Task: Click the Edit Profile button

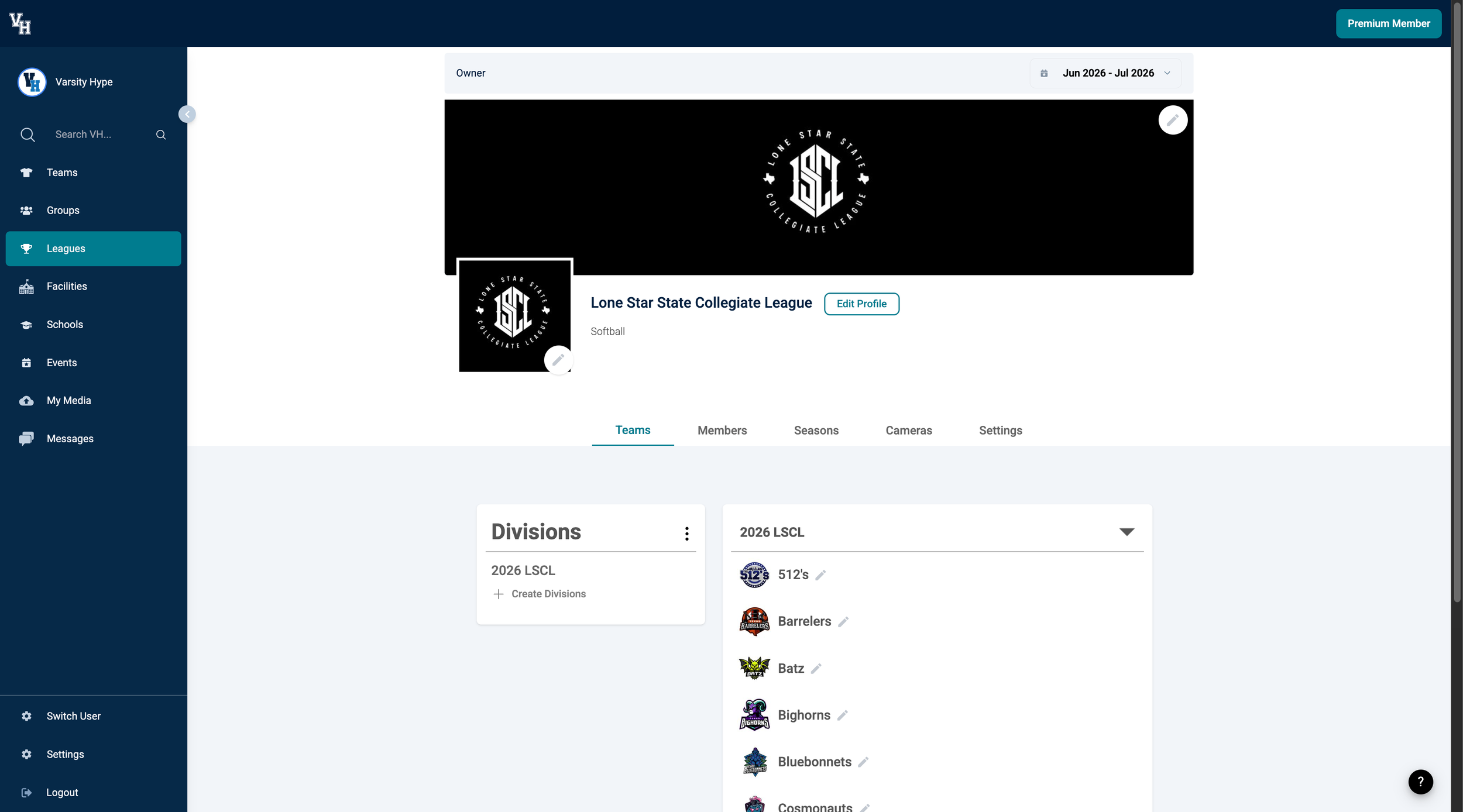Action: point(861,304)
